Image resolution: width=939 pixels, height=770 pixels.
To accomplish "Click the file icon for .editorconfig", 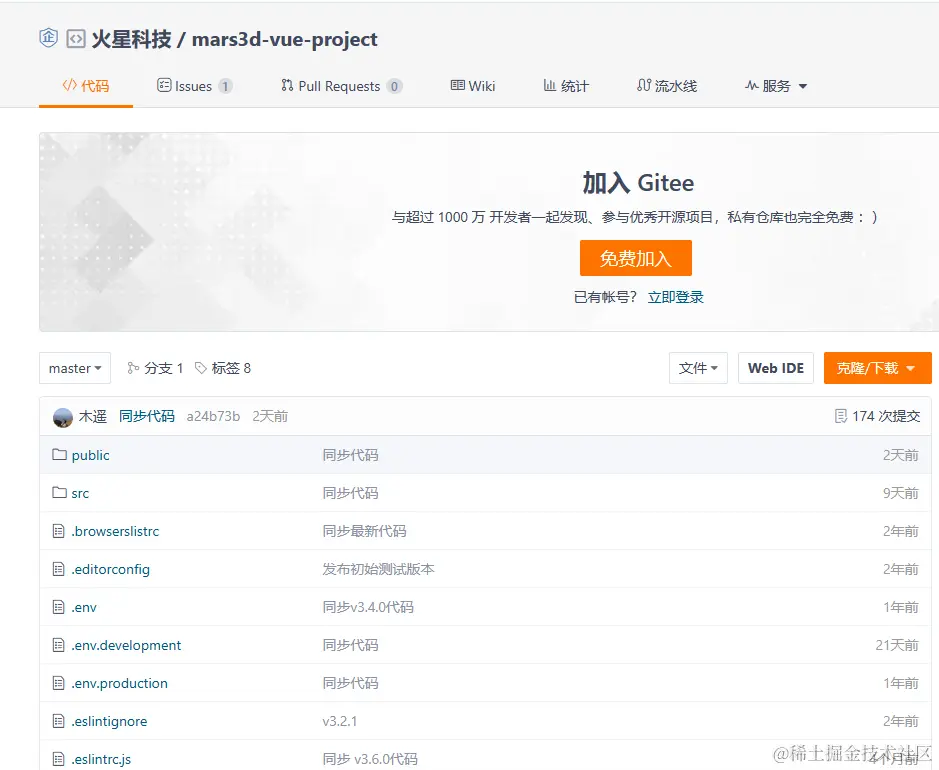I will coord(59,569).
